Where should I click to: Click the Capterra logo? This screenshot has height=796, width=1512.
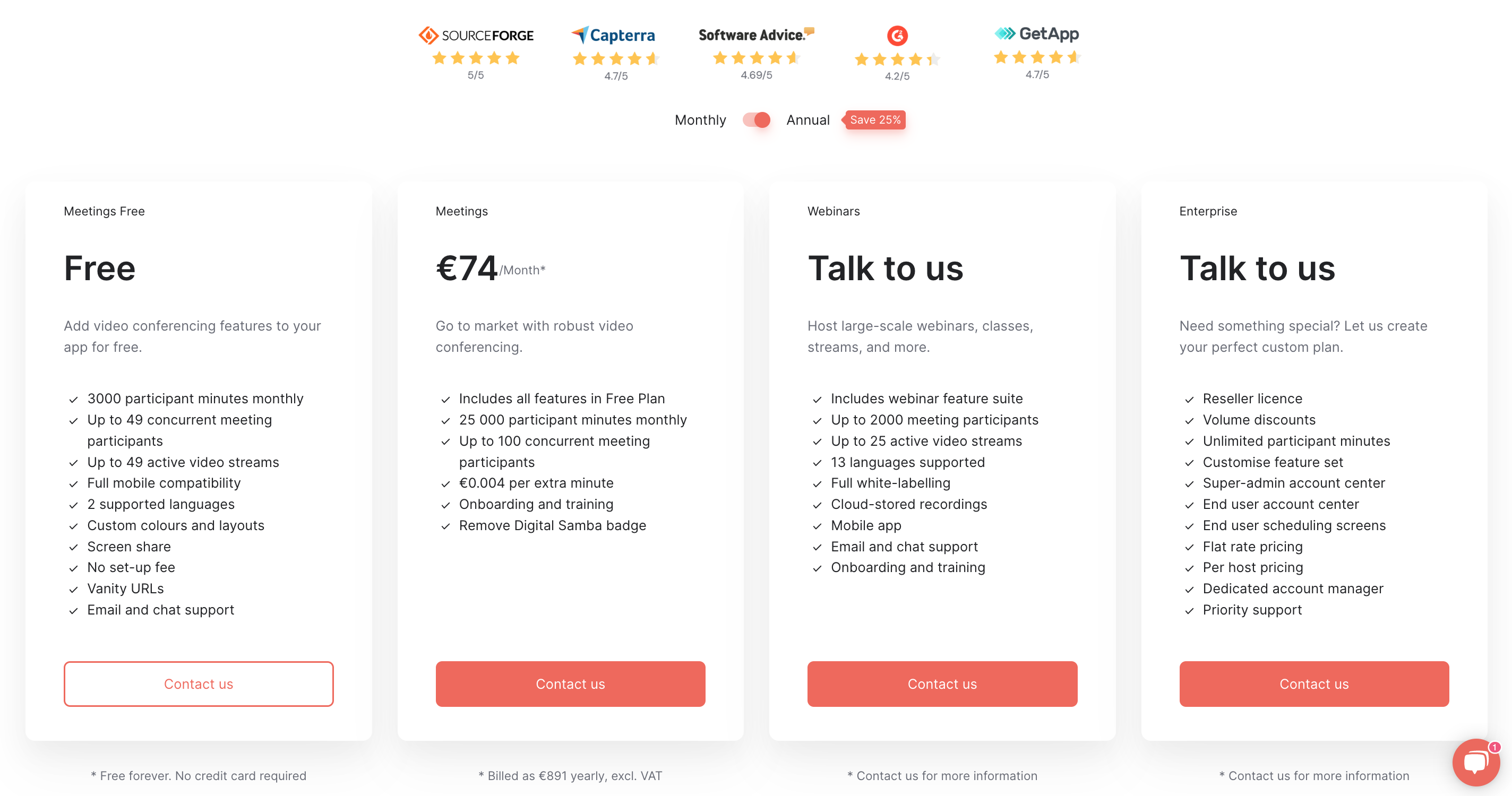613,35
